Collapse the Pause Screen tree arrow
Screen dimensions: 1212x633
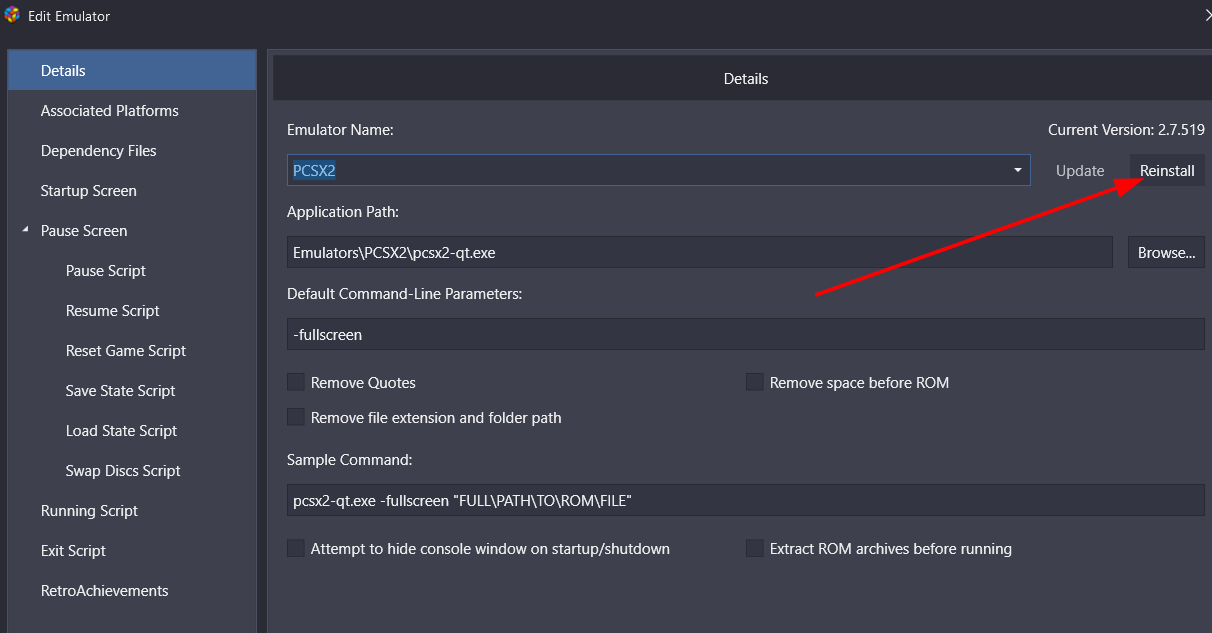click(x=25, y=230)
